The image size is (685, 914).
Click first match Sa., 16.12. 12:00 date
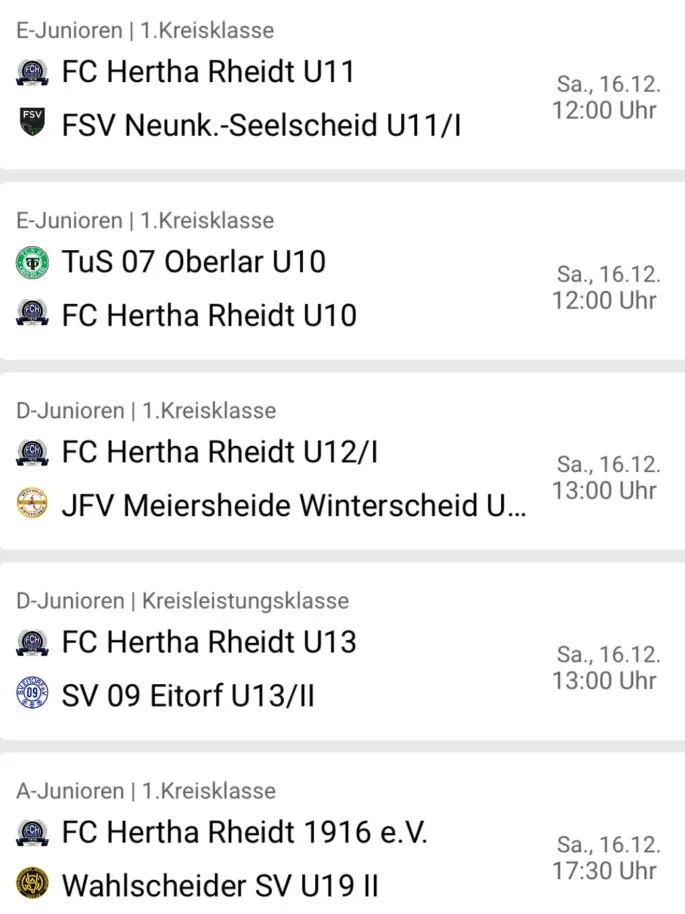point(606,97)
